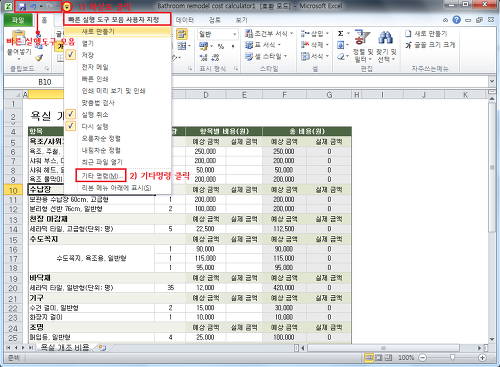The height and width of the screenshot is (367, 500).
Task: Open 찾기 및 선택 binoculars icon
Action: click(386, 38)
